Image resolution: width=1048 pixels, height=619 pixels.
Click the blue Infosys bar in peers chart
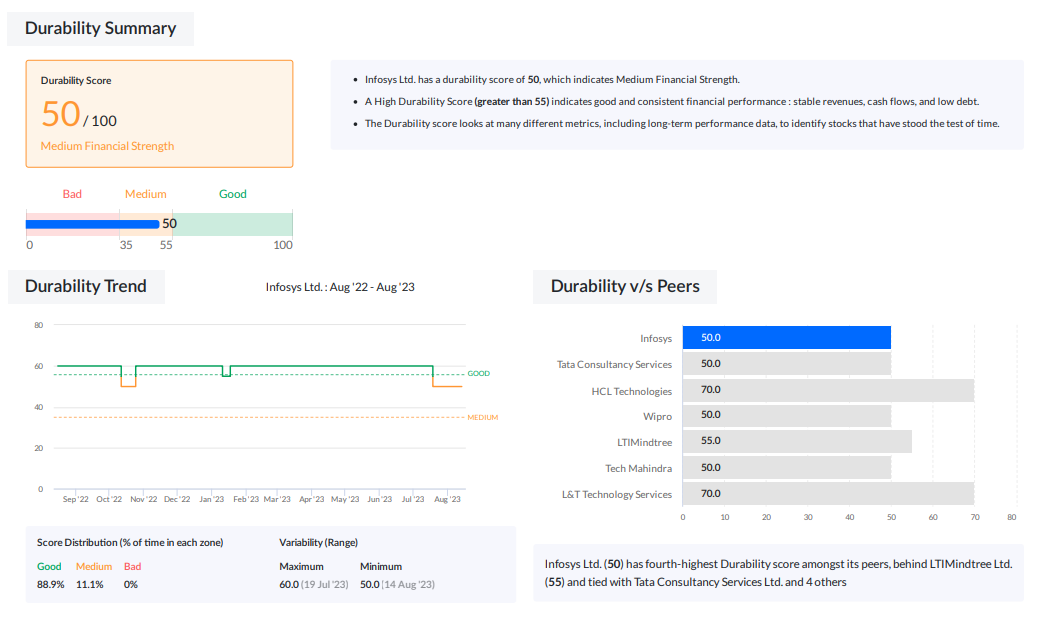(x=787, y=338)
